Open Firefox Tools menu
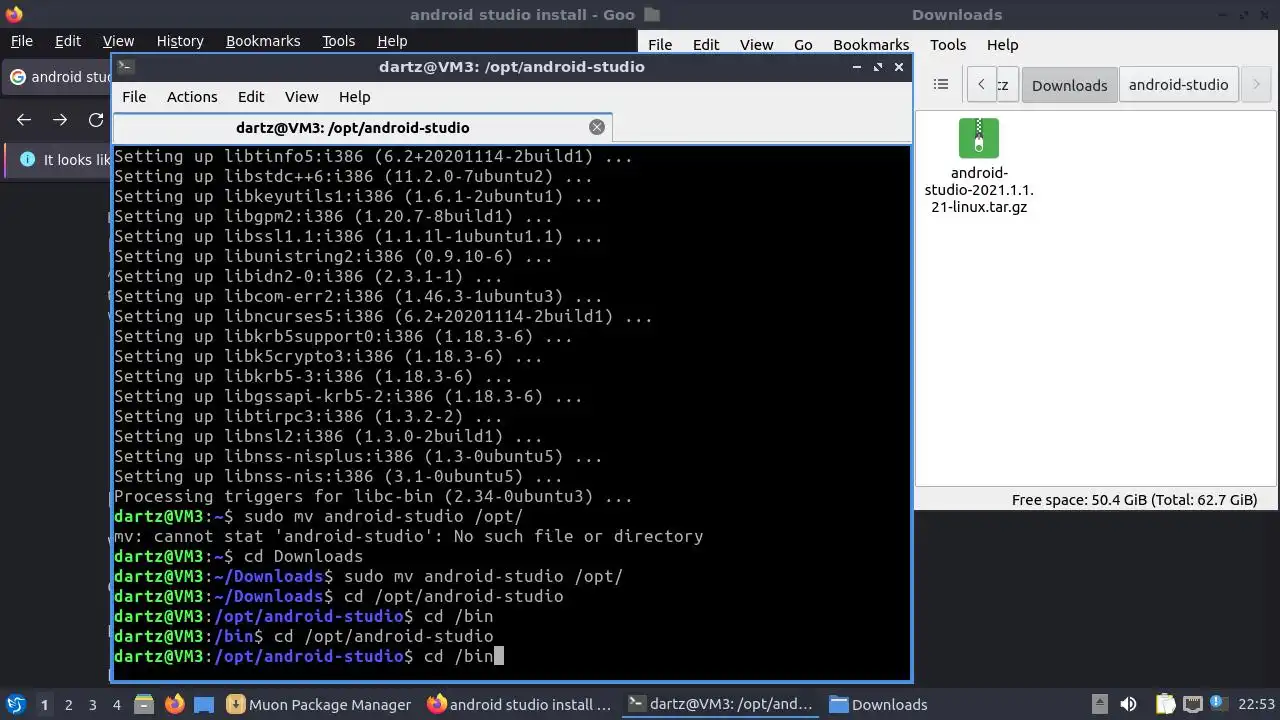The width and height of the screenshot is (1280, 720). click(x=338, y=41)
